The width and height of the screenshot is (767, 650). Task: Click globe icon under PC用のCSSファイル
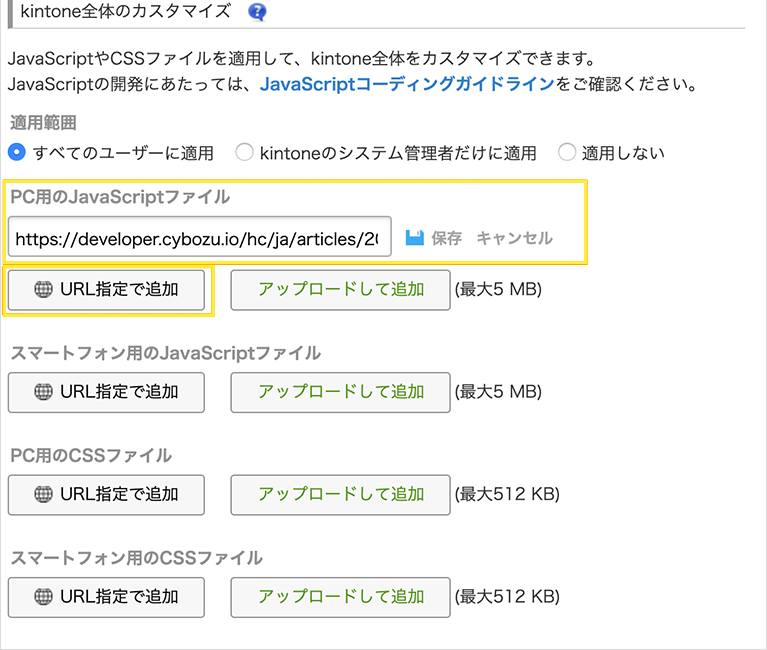click(43, 494)
